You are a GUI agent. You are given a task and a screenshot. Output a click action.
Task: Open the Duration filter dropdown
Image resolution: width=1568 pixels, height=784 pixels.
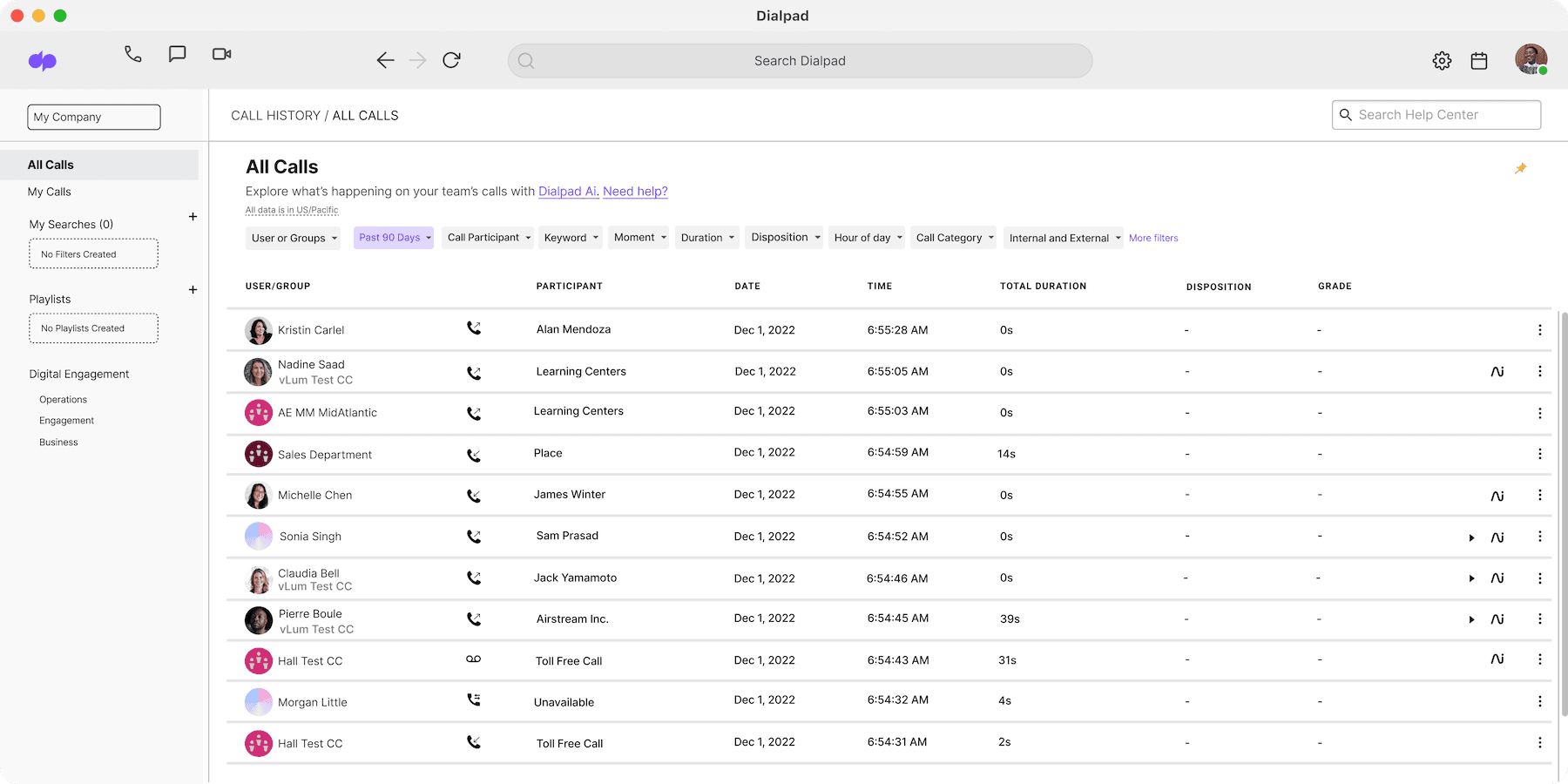706,237
